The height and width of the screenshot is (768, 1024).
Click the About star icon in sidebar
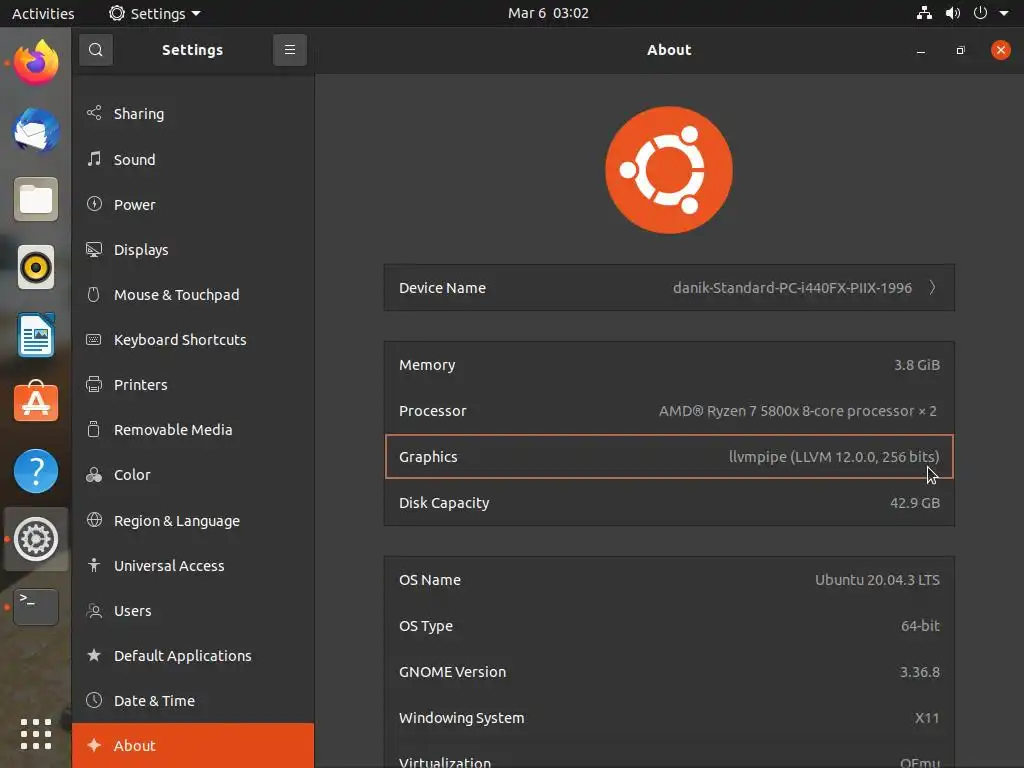click(94, 745)
